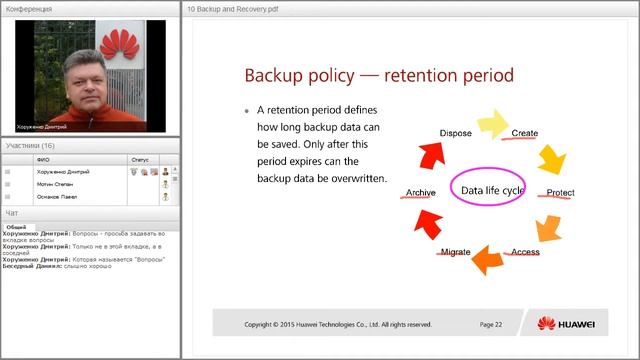Click chat message 'Которая называется "Вопросы"'

(x=84, y=260)
